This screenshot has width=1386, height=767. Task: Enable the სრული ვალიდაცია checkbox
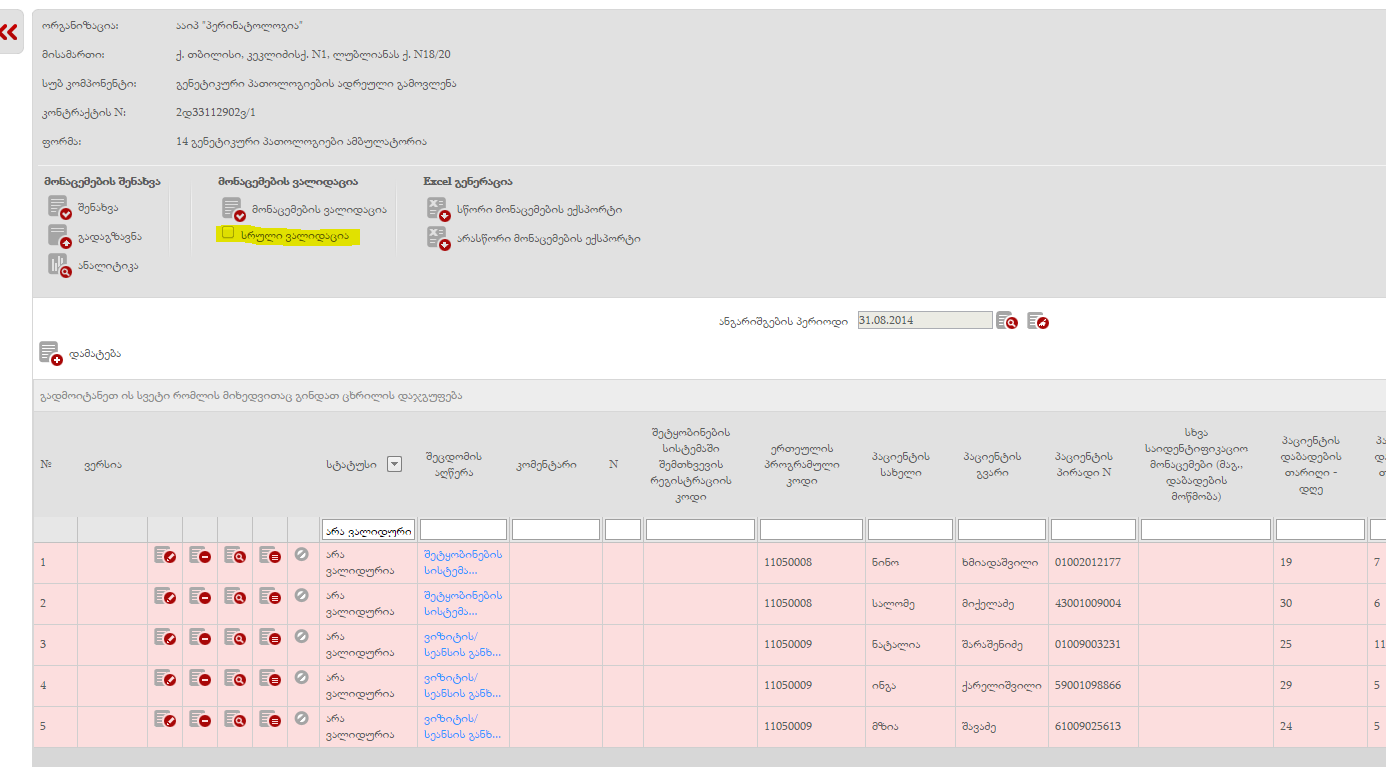(228, 233)
